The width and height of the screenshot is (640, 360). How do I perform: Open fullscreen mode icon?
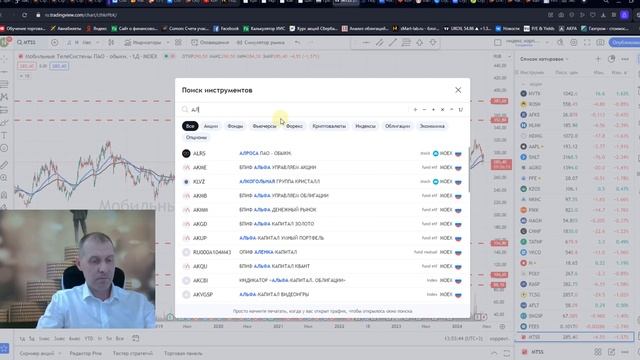pyautogui.click(x=587, y=42)
